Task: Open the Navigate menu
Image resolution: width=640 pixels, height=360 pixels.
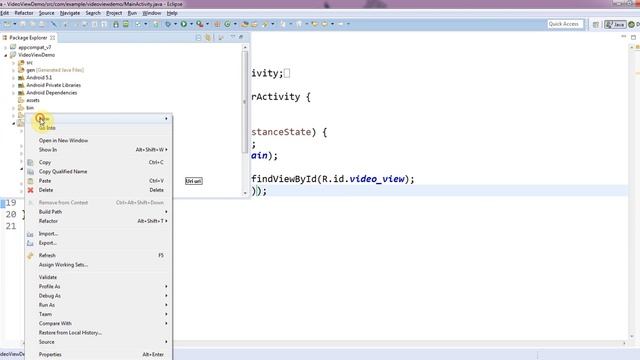Action: click(70, 13)
